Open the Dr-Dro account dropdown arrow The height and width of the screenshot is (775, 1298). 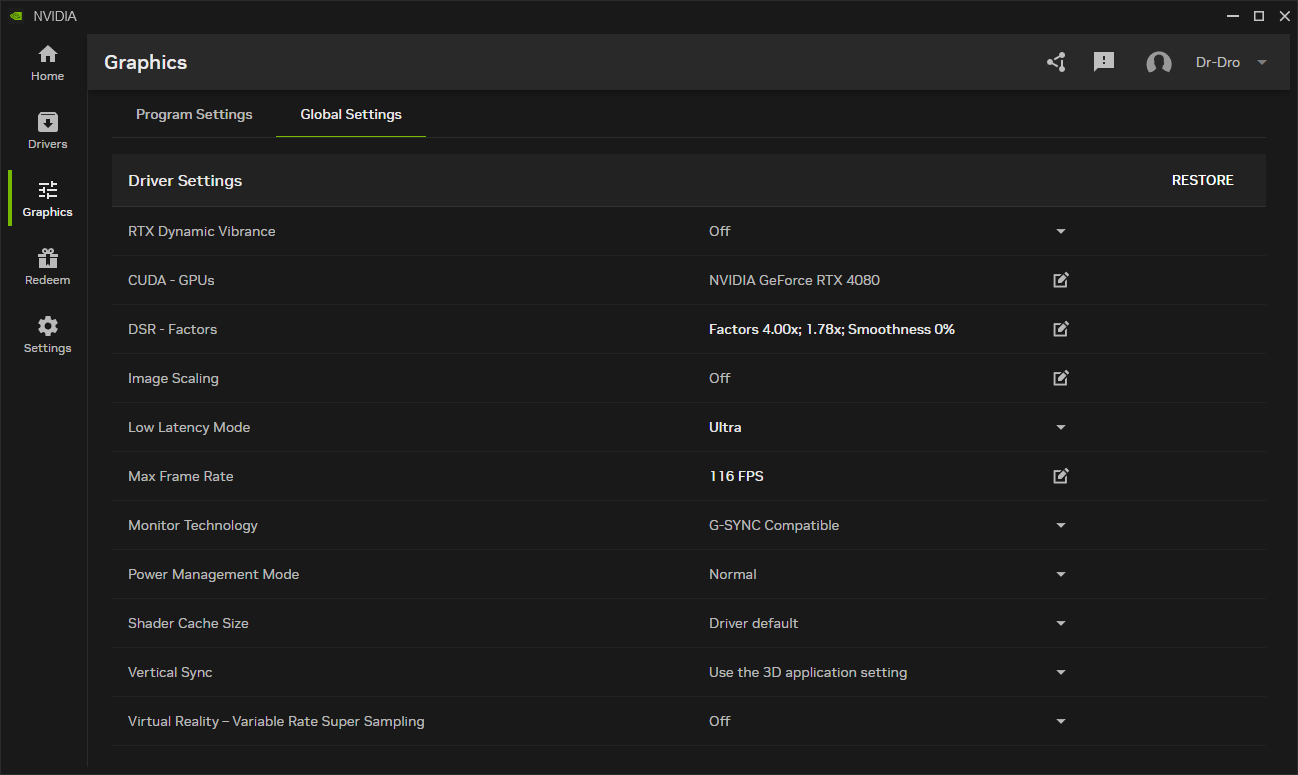[x=1262, y=62]
